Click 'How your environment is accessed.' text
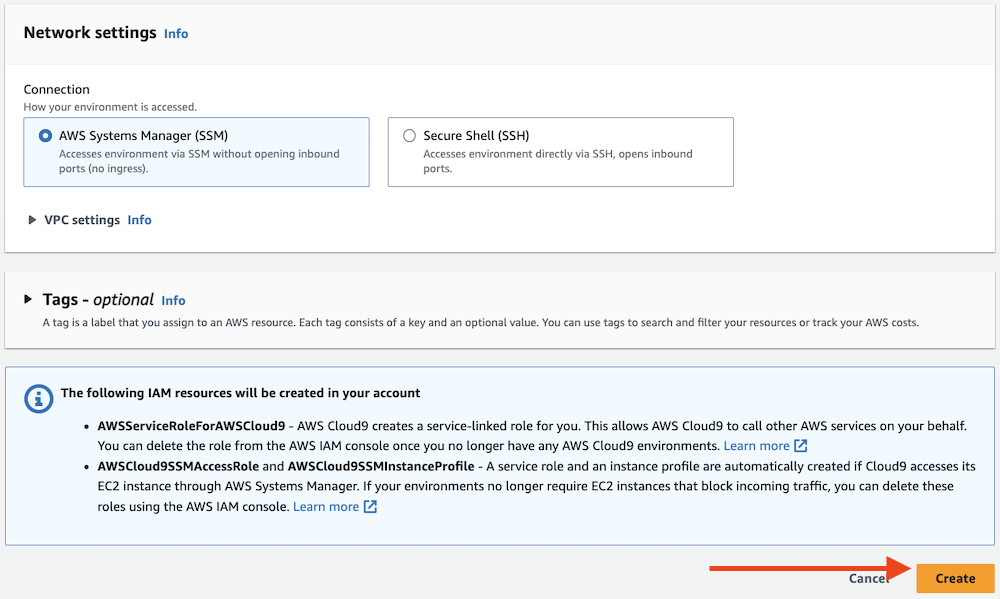The height and width of the screenshot is (599, 1000). point(110,107)
